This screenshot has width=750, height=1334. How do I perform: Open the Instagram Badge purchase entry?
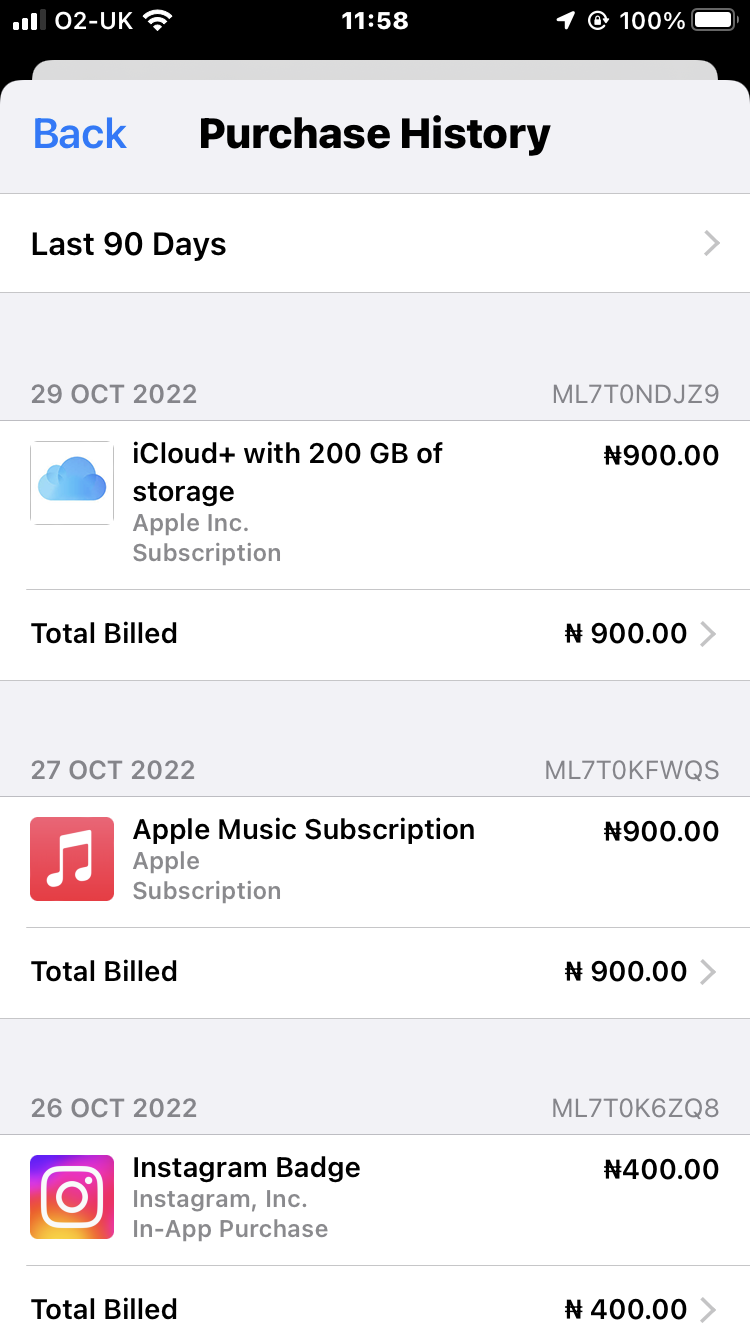[x=247, y=1168]
